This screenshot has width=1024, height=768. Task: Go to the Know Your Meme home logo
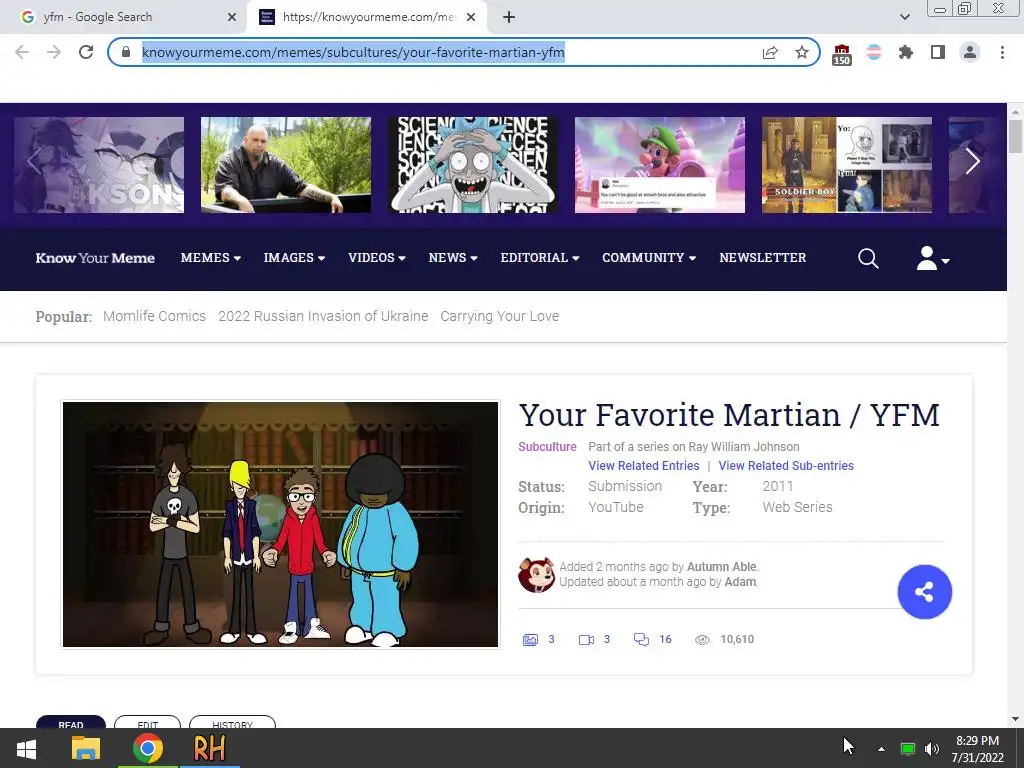[x=95, y=258]
